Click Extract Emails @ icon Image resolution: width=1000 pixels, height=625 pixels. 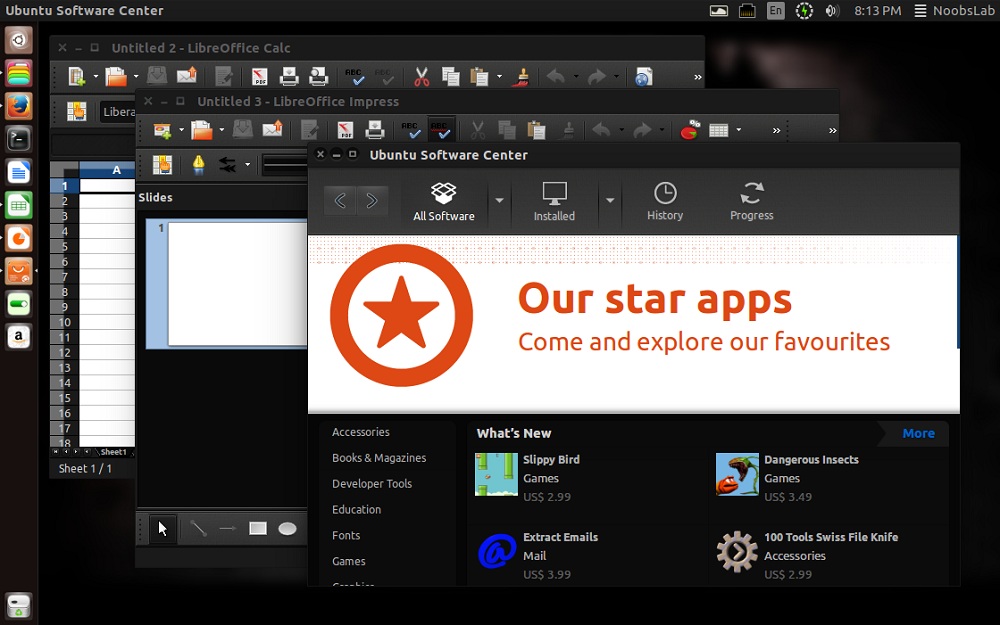pyautogui.click(x=496, y=552)
